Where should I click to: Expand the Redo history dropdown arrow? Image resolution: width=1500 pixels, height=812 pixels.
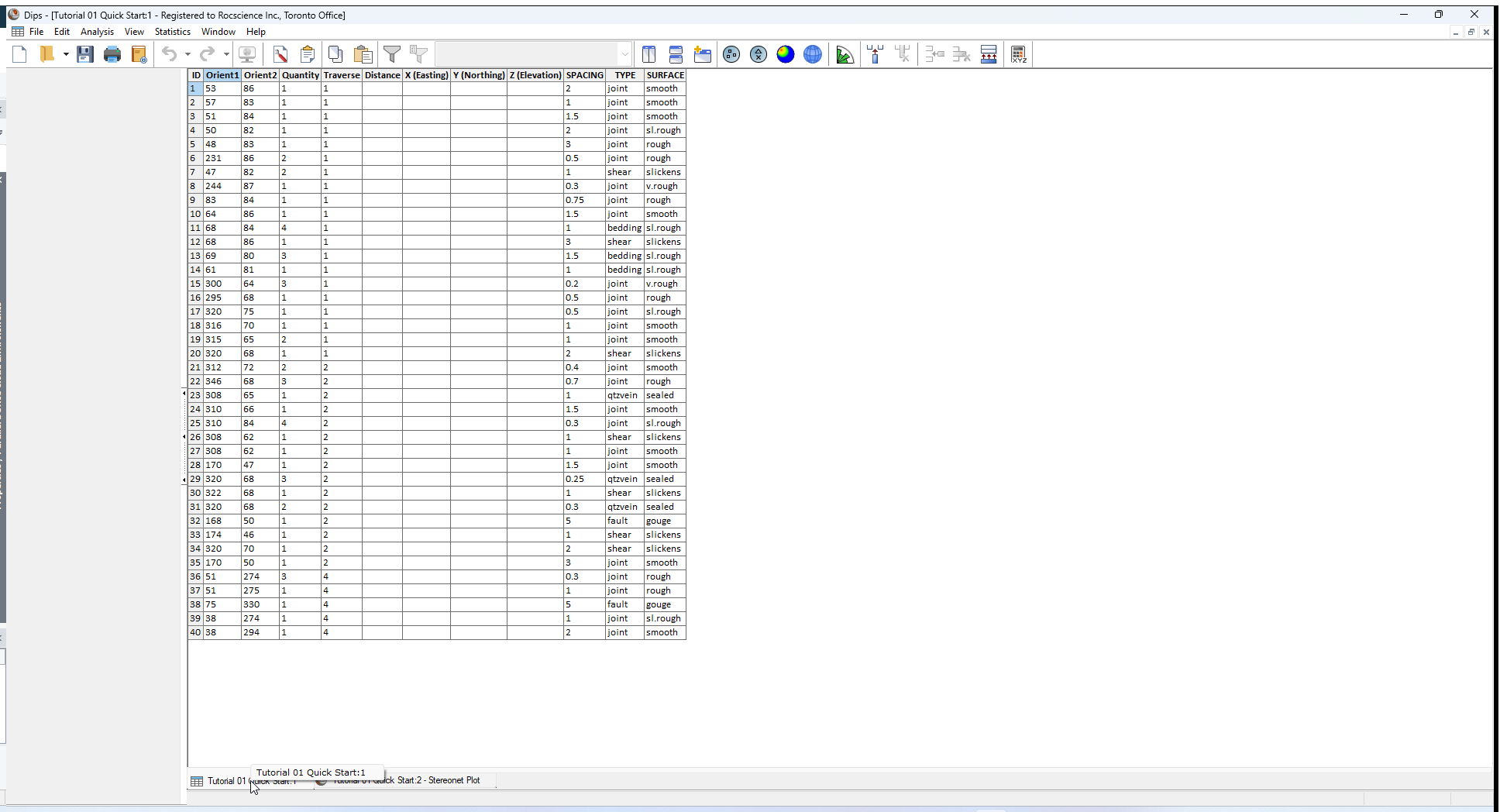(225, 53)
